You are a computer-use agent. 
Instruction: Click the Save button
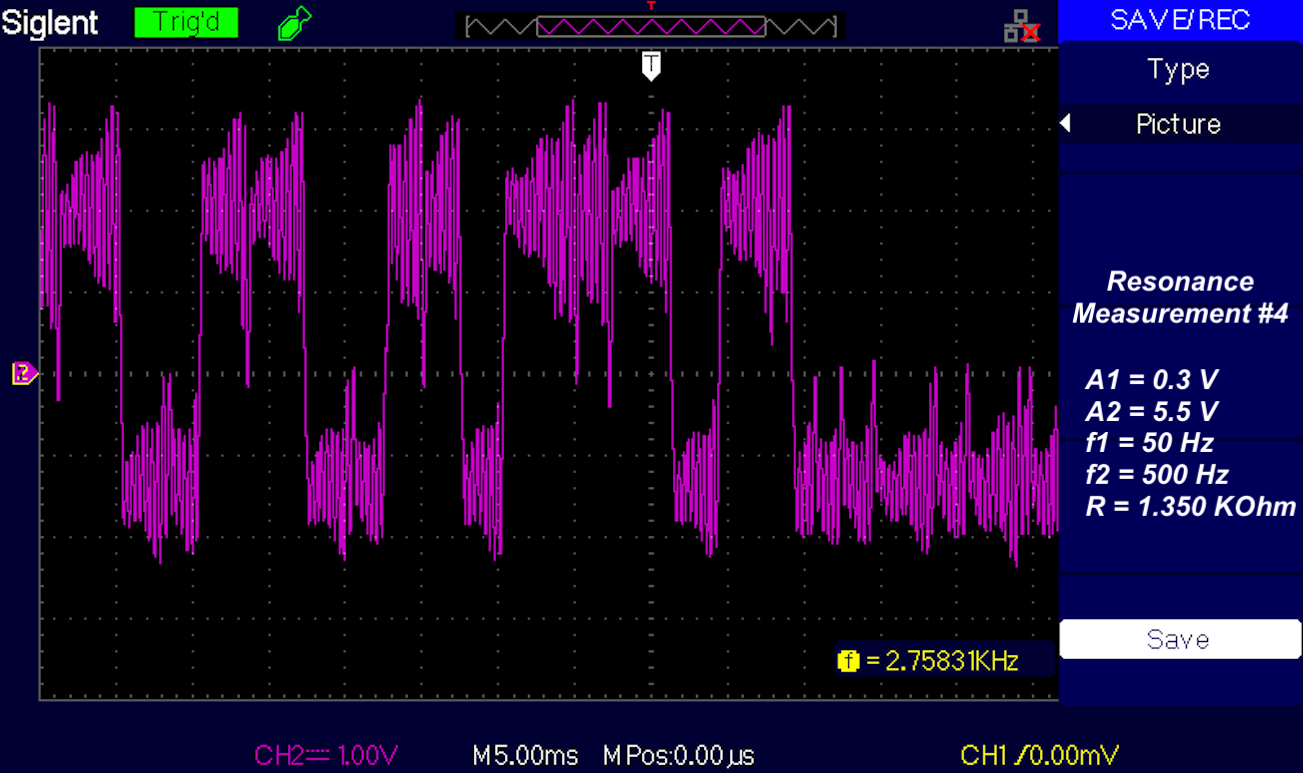point(1180,639)
